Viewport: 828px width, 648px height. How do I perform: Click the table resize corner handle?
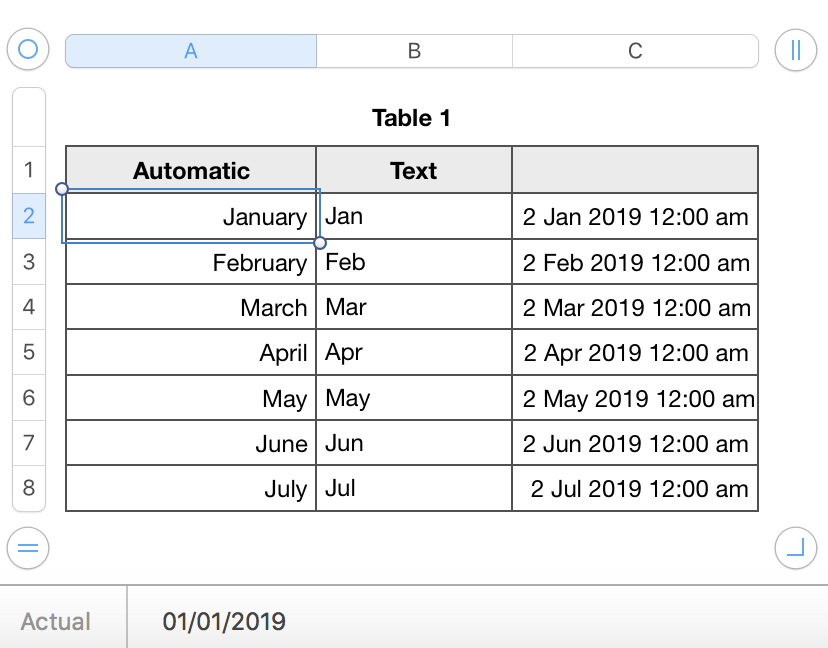[796, 547]
